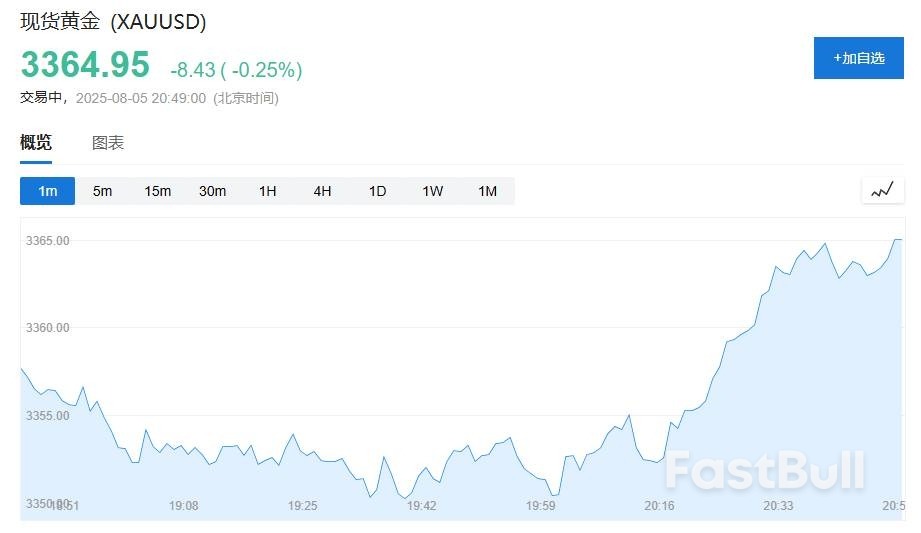Click the current price 3364.95
Image resolution: width=921 pixels, height=533 pixels.
click(x=85, y=65)
